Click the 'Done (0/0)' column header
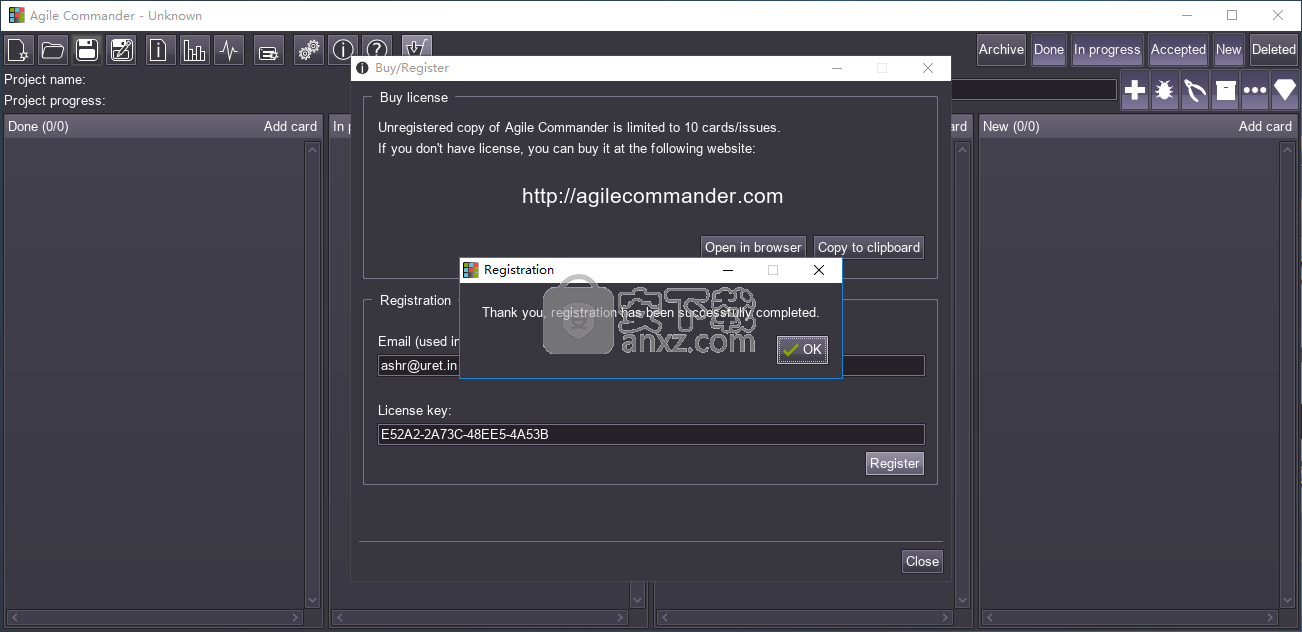This screenshot has width=1302, height=632. point(38,126)
